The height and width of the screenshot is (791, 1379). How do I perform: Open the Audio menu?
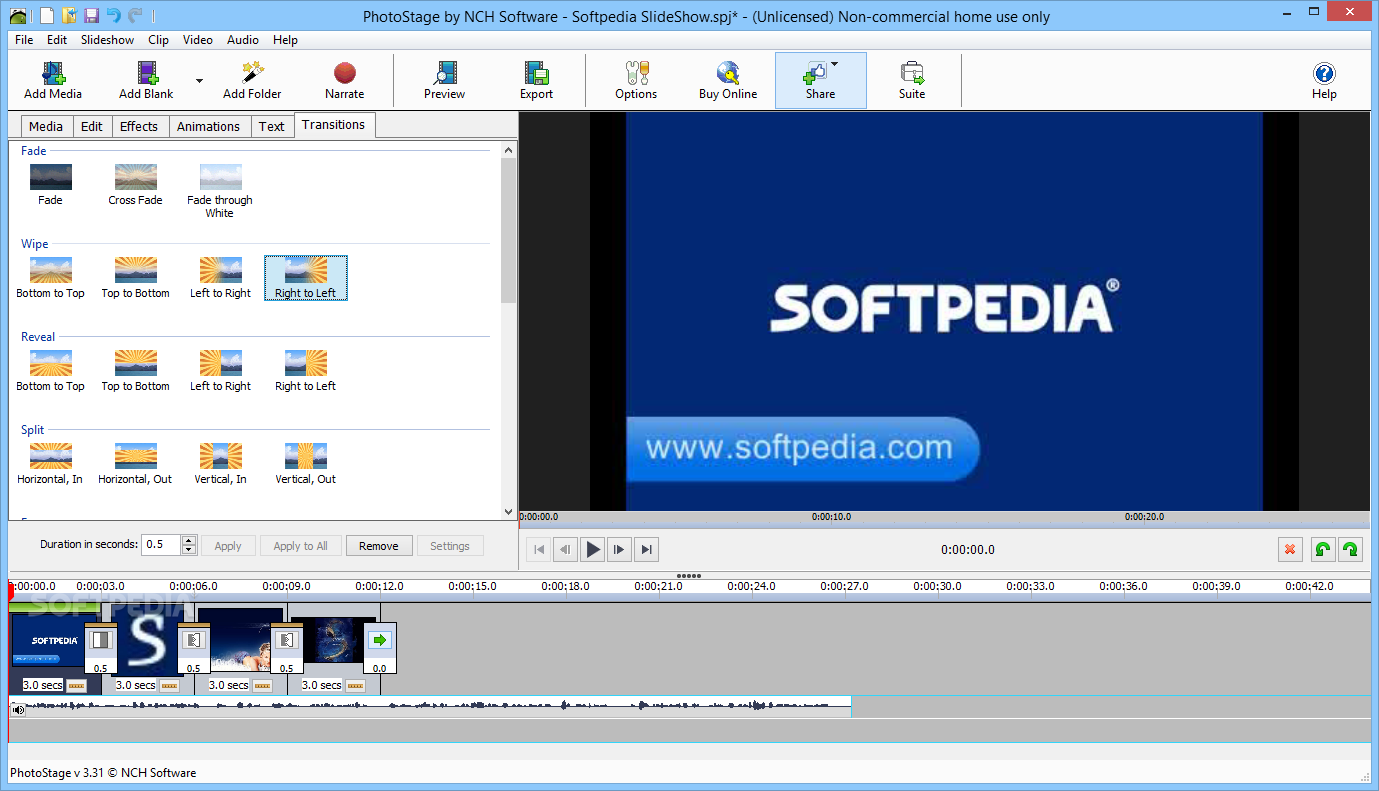[x=243, y=40]
